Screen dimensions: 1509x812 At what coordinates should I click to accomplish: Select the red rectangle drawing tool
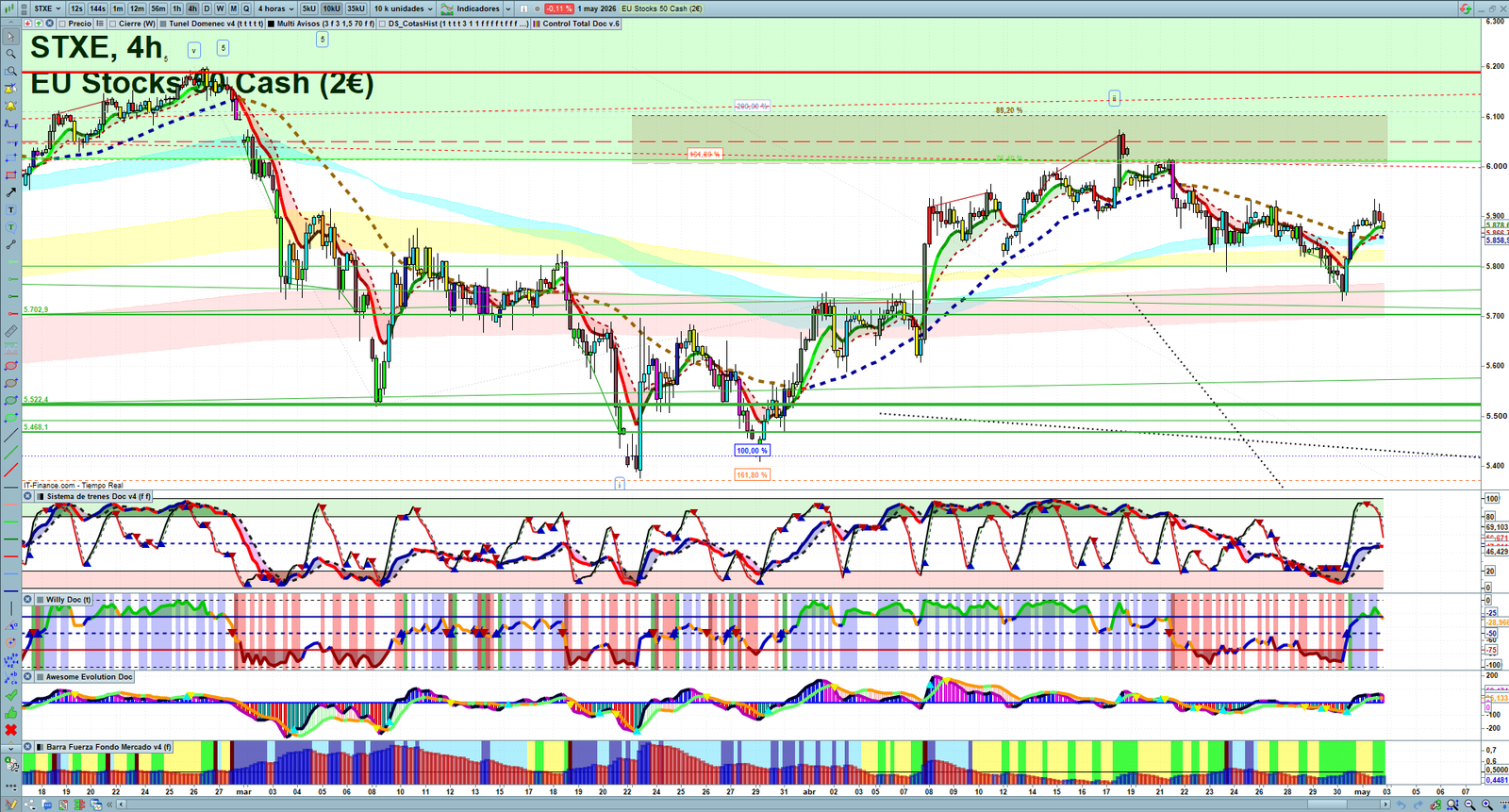click(x=10, y=174)
